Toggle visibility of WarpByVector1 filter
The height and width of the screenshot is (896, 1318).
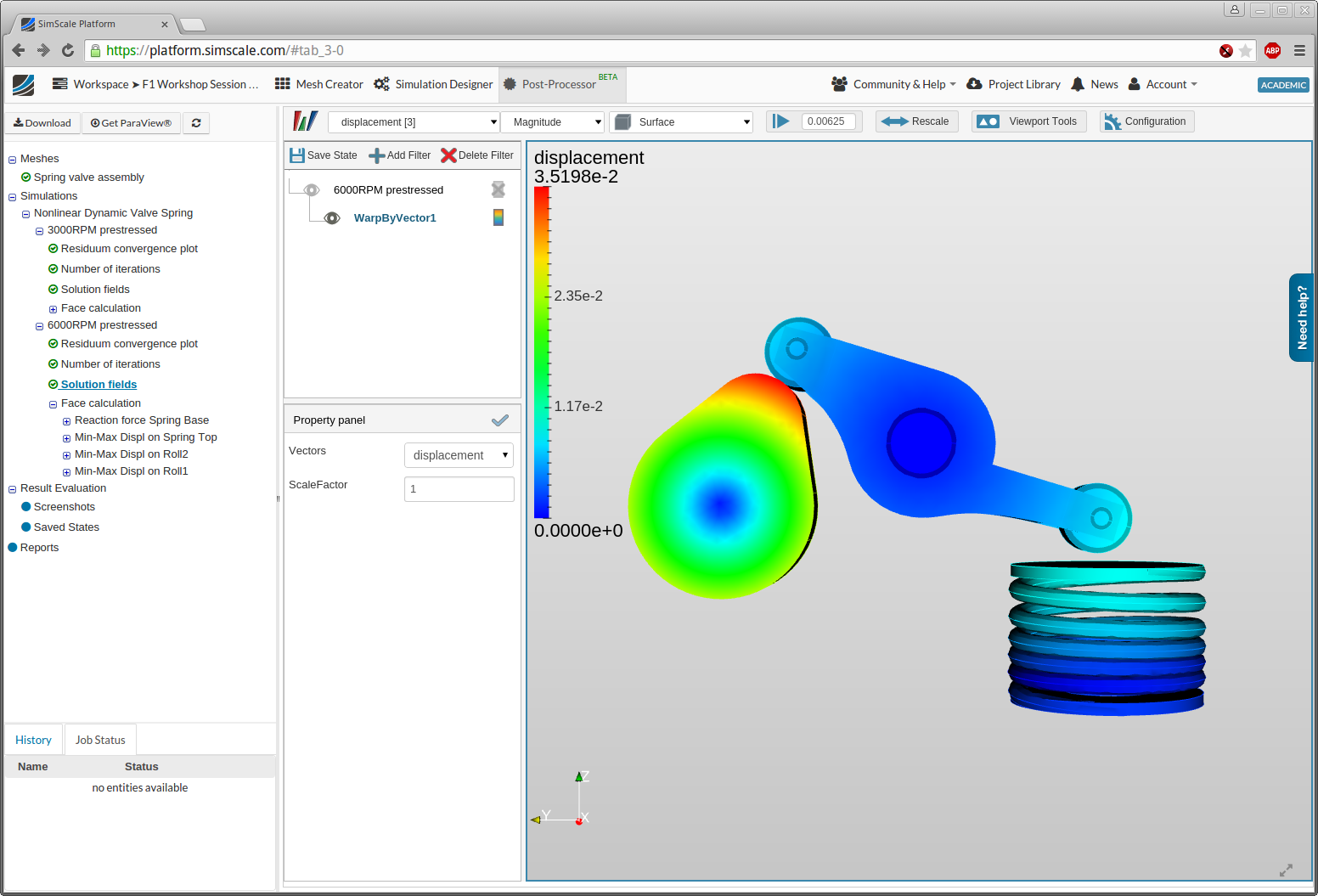coord(332,218)
